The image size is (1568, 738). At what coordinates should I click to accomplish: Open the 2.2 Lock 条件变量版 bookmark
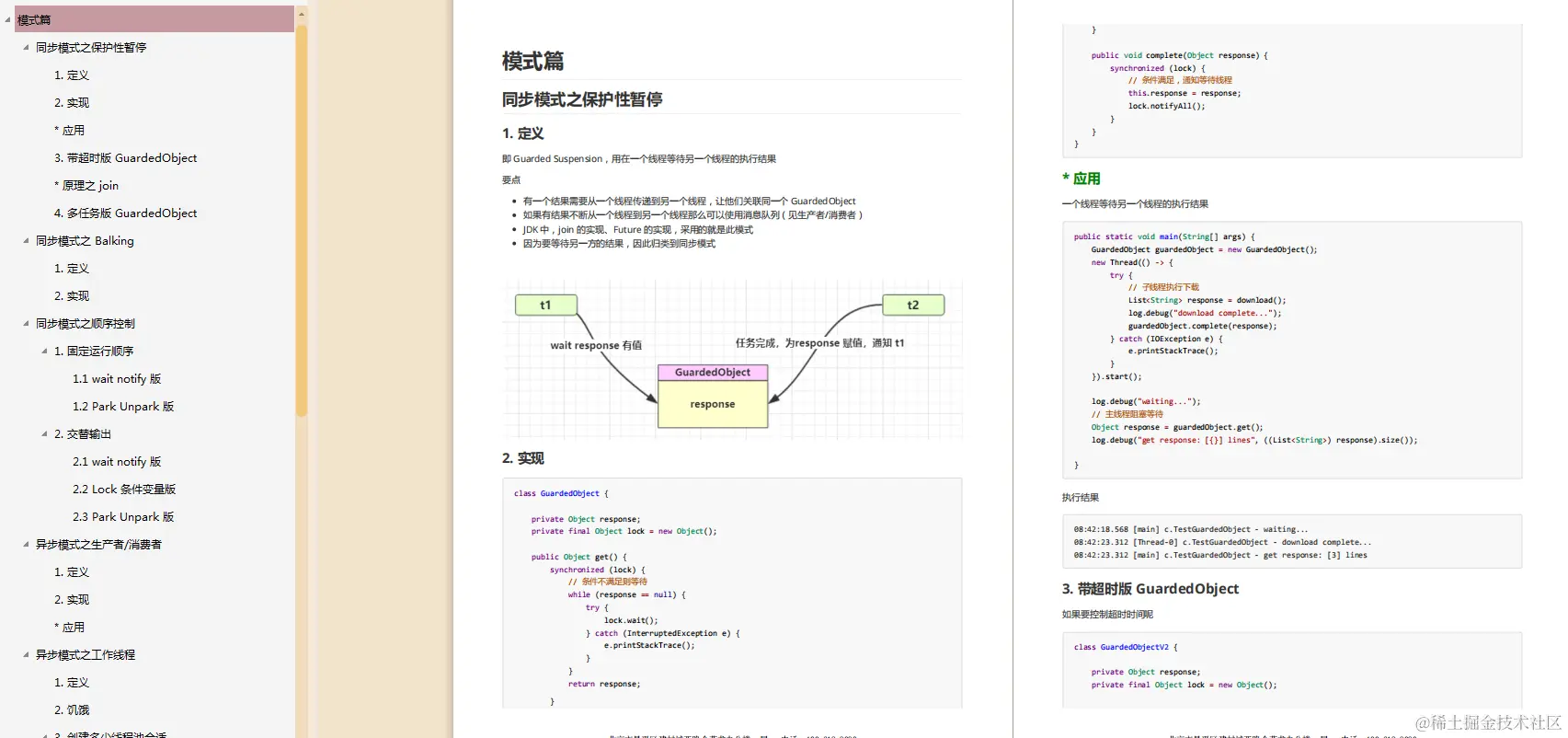[x=124, y=489]
